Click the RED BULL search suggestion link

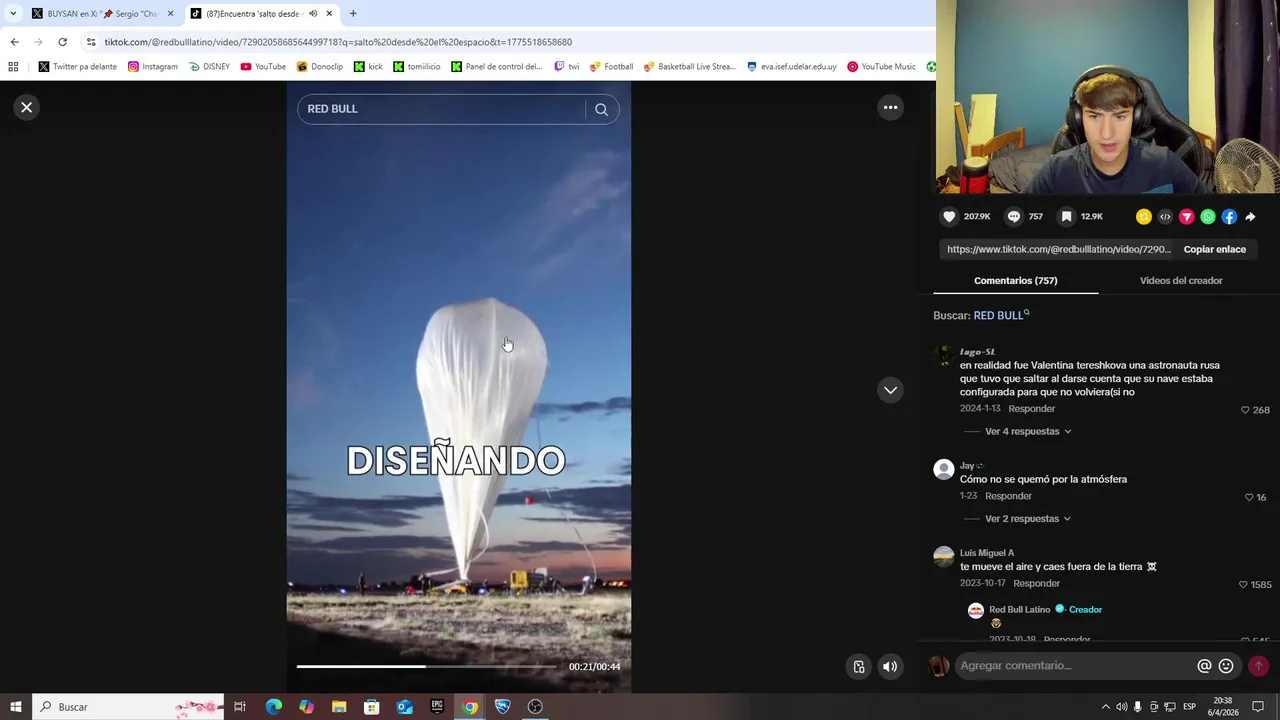[x=1001, y=315]
